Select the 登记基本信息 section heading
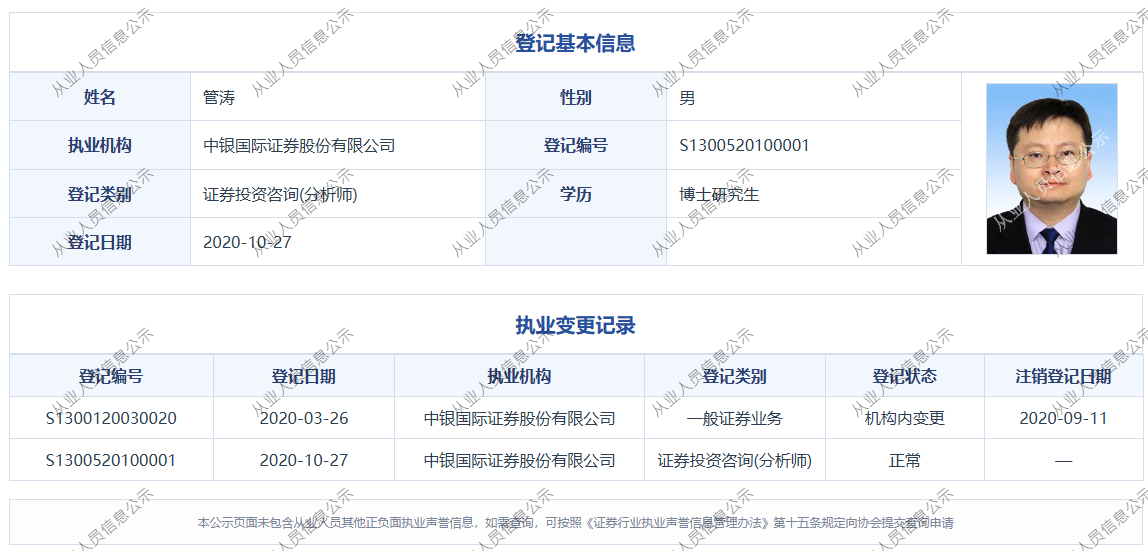1148x551 pixels. [575, 43]
